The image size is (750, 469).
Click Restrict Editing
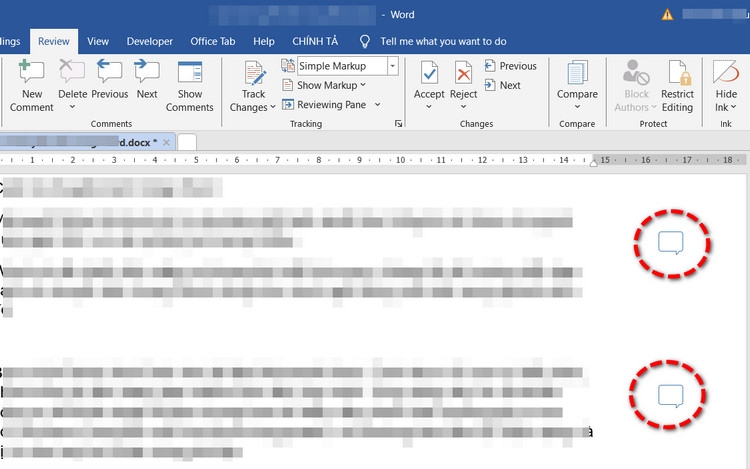(677, 86)
